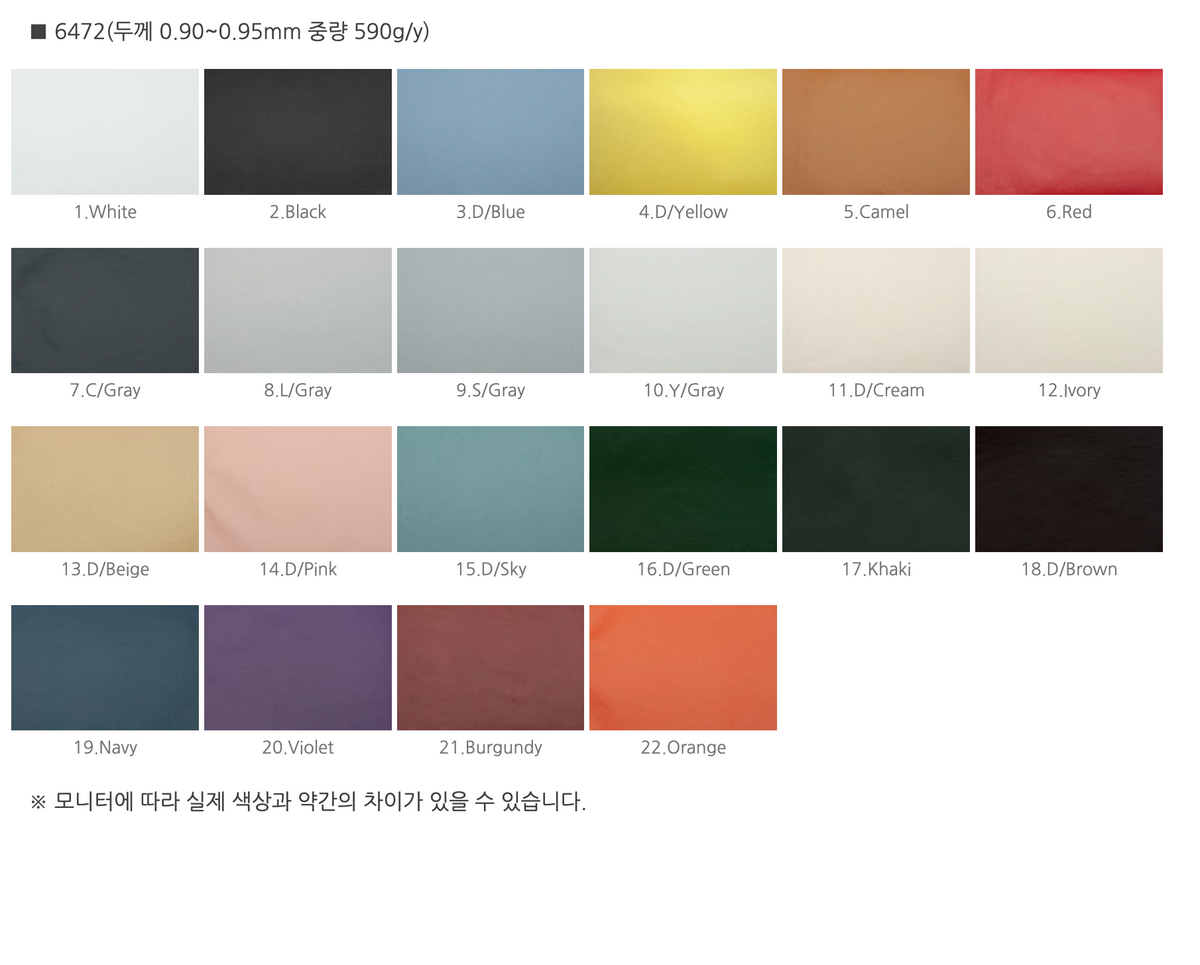Screen dimensions: 1200x965
Task: Click the '14.D/Pink' label text
Action: tap(298, 569)
